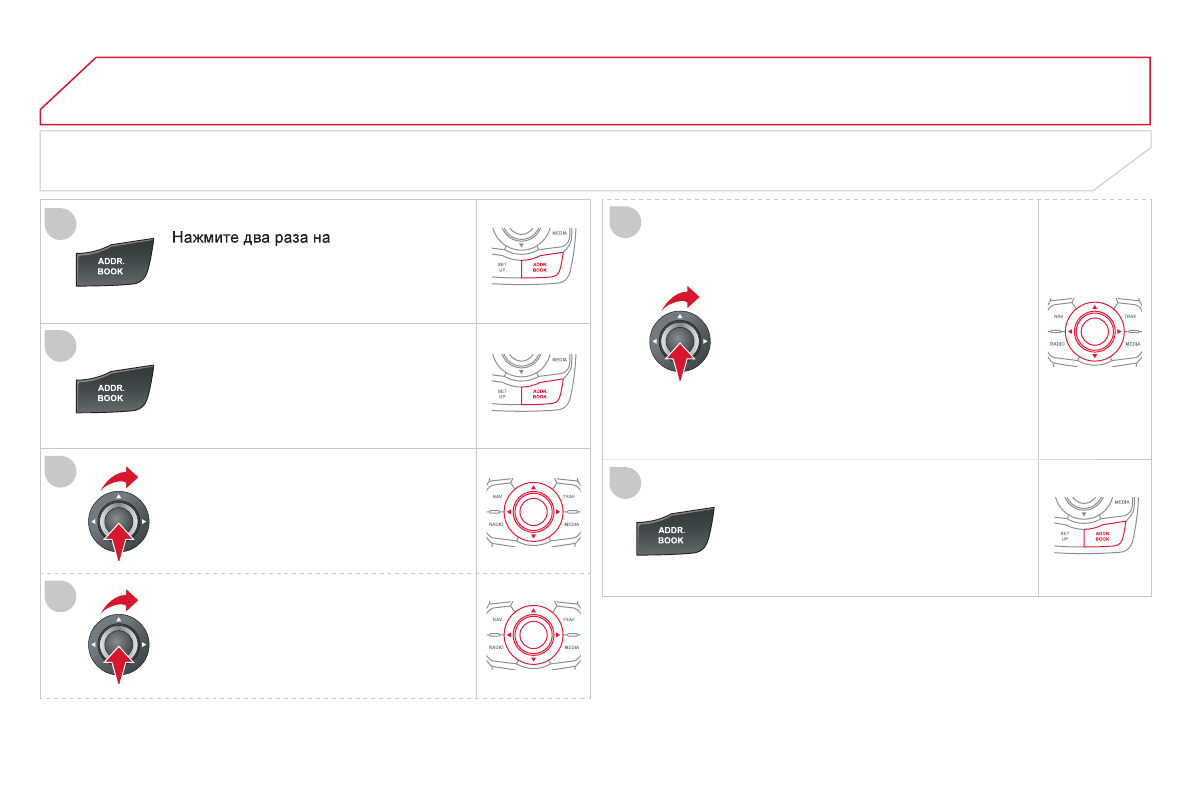Click the gray-outlined subtitle box under the title banner
This screenshot has height=794, width=1191.
[596, 160]
